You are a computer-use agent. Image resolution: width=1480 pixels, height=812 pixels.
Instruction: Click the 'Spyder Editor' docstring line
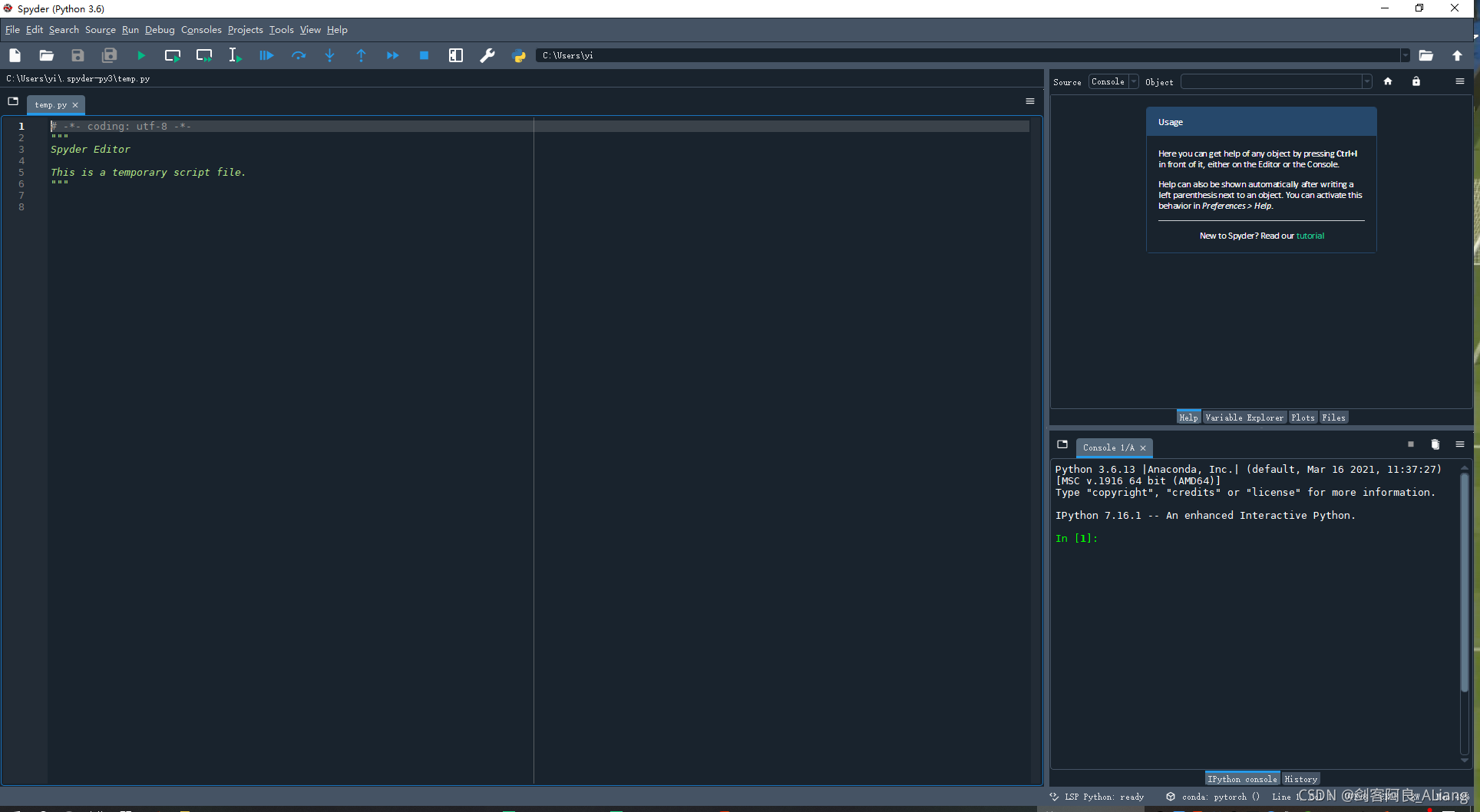91,150
